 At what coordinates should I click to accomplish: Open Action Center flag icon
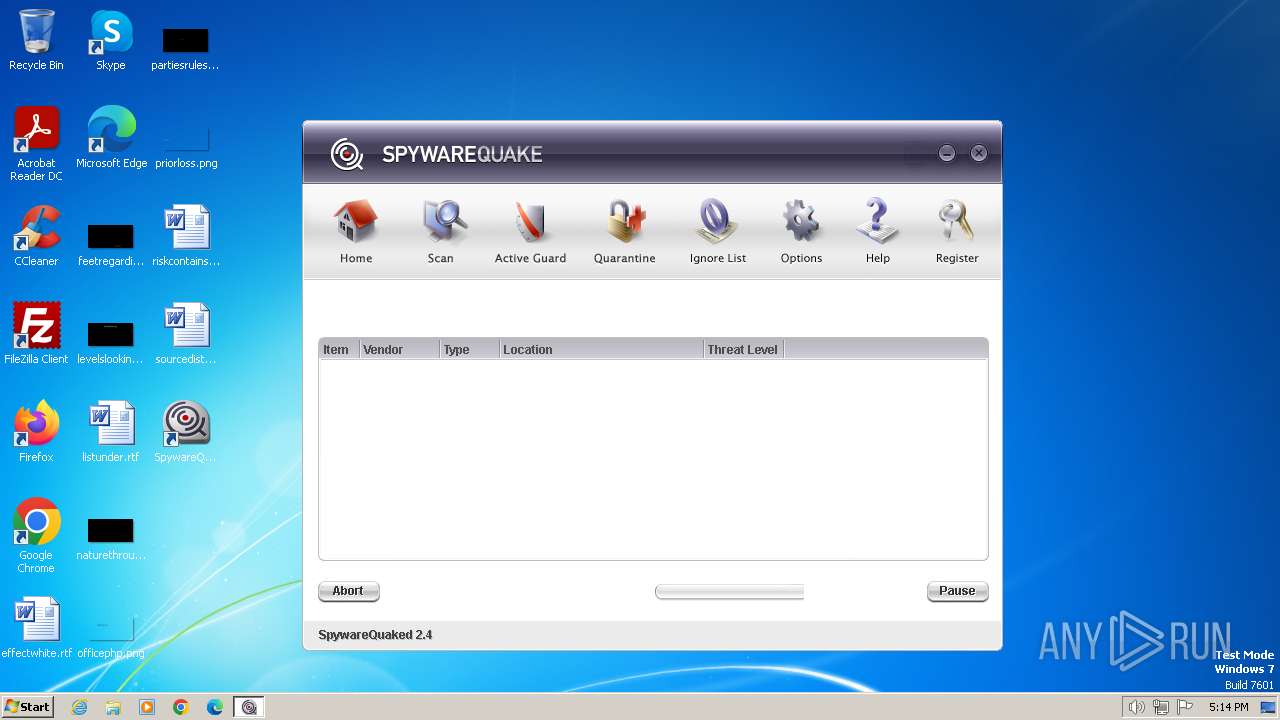tap(1185, 707)
